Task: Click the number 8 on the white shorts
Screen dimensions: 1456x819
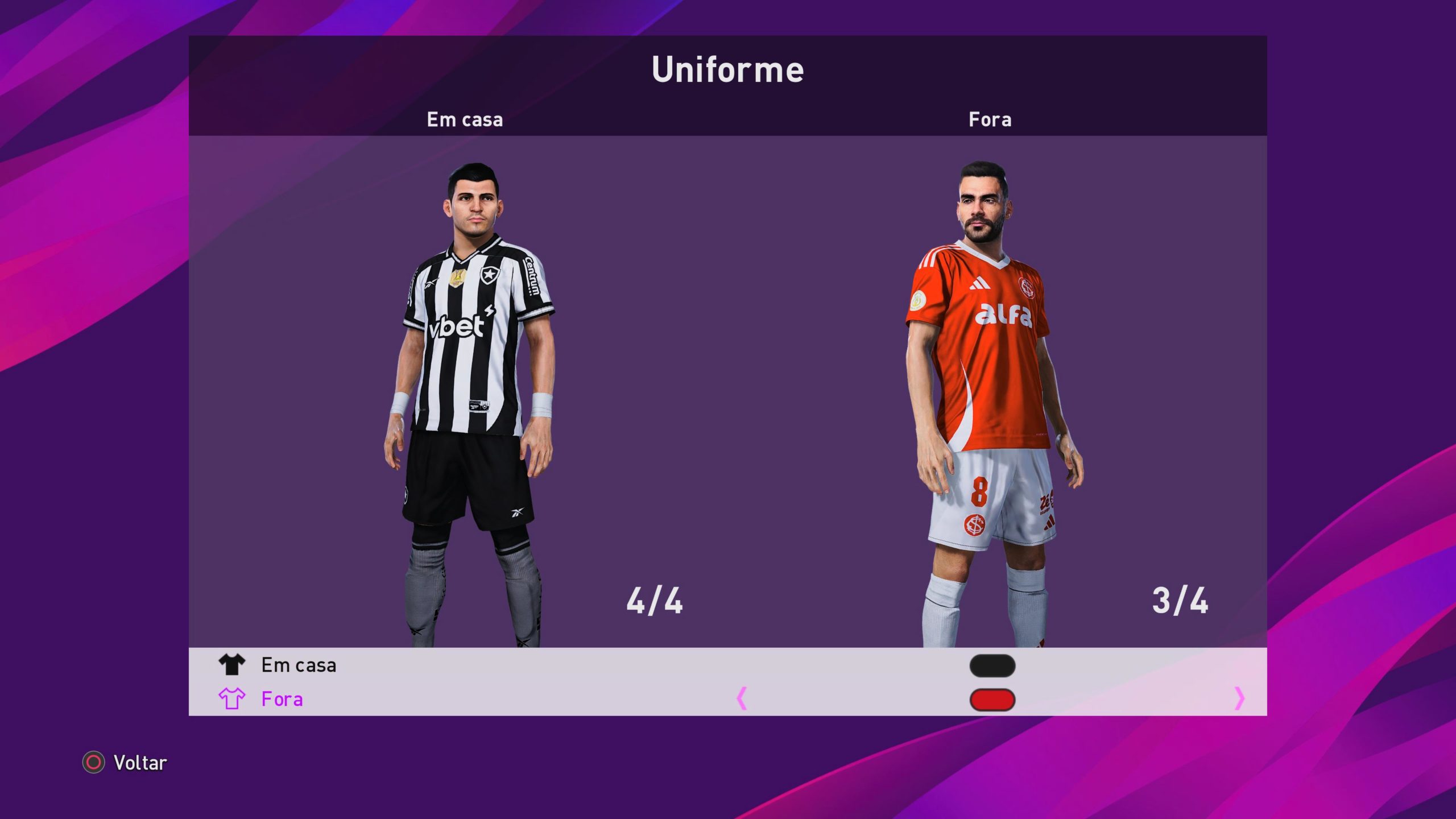Action: click(979, 491)
